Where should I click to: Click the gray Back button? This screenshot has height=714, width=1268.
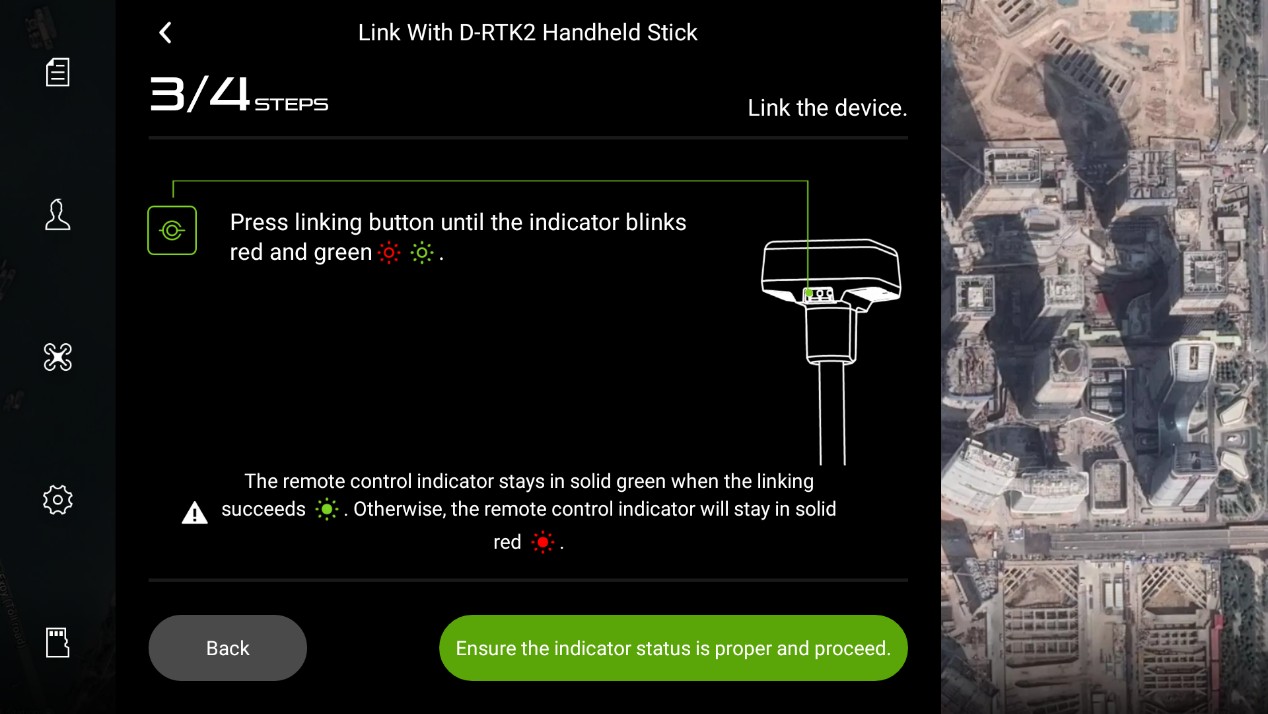tap(228, 648)
